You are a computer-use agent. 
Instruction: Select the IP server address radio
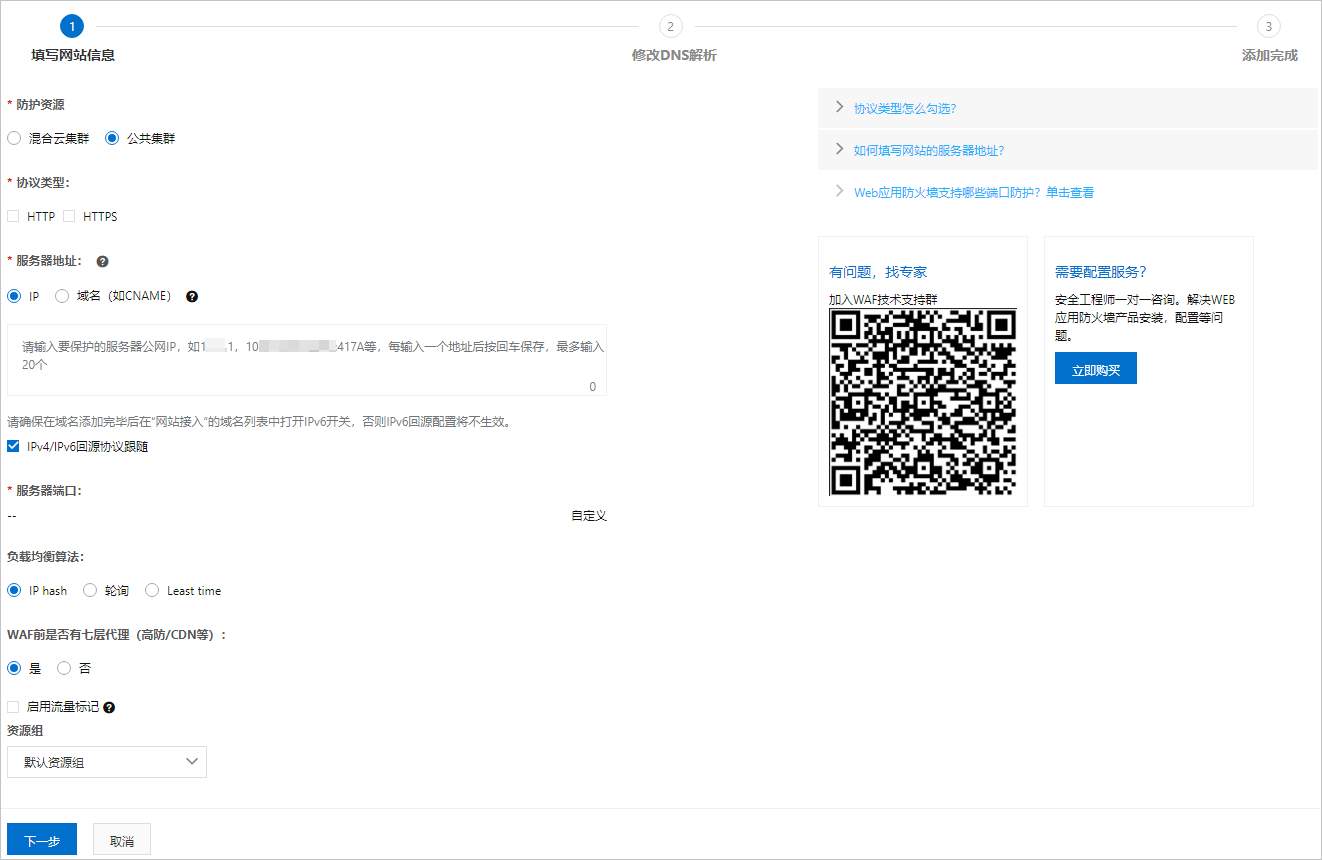pos(14,296)
